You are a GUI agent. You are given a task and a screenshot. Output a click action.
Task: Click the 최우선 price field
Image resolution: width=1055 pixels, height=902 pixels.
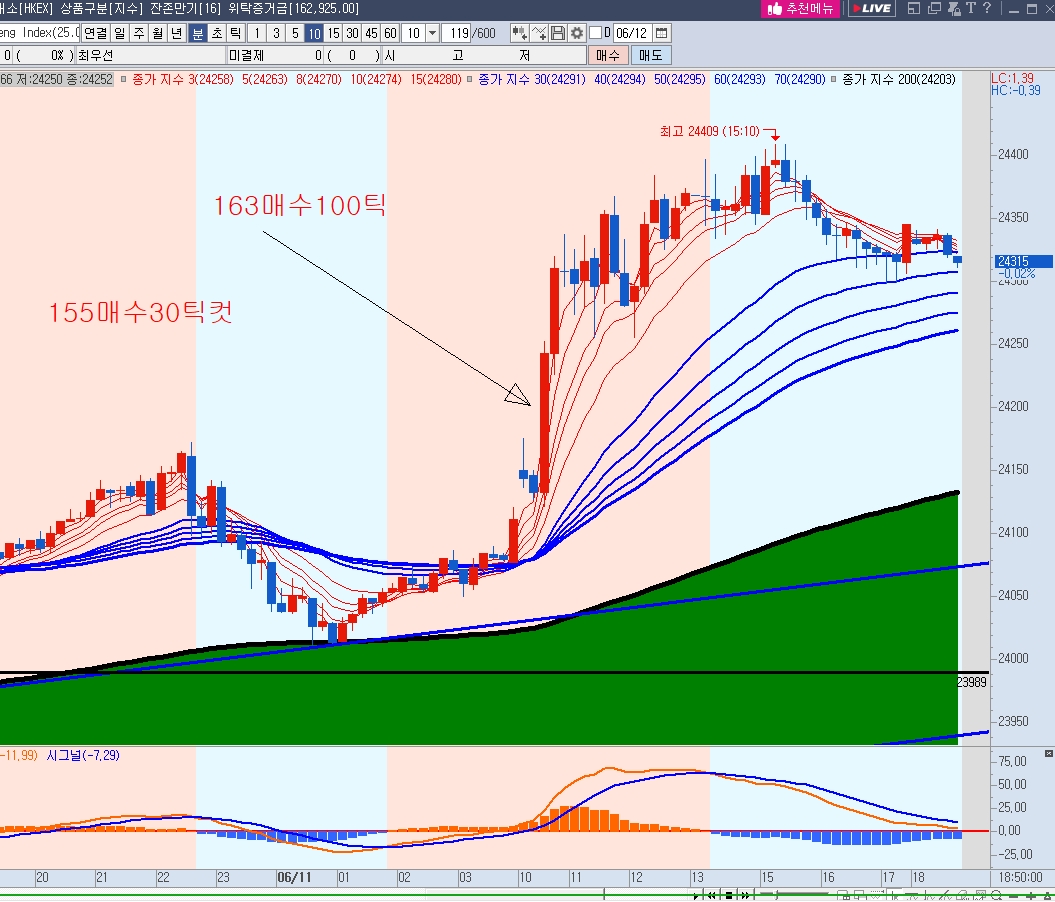(x=151, y=55)
